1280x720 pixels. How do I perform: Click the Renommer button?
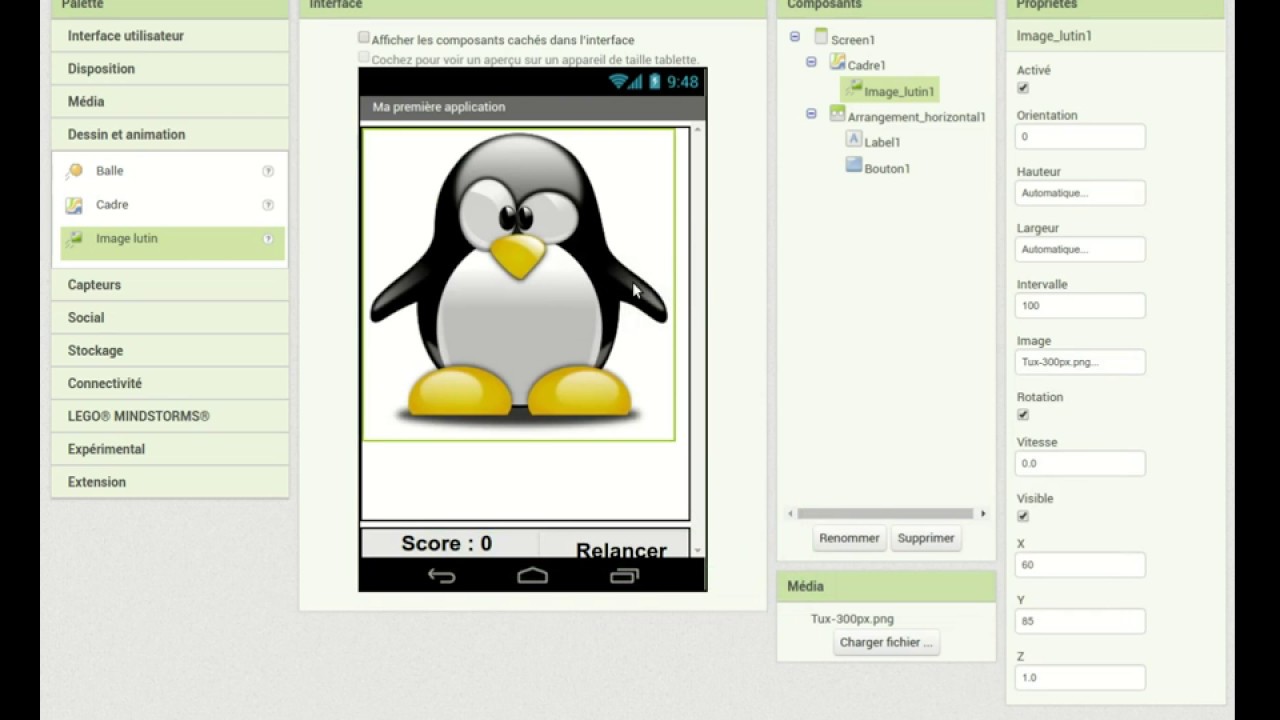(x=849, y=538)
